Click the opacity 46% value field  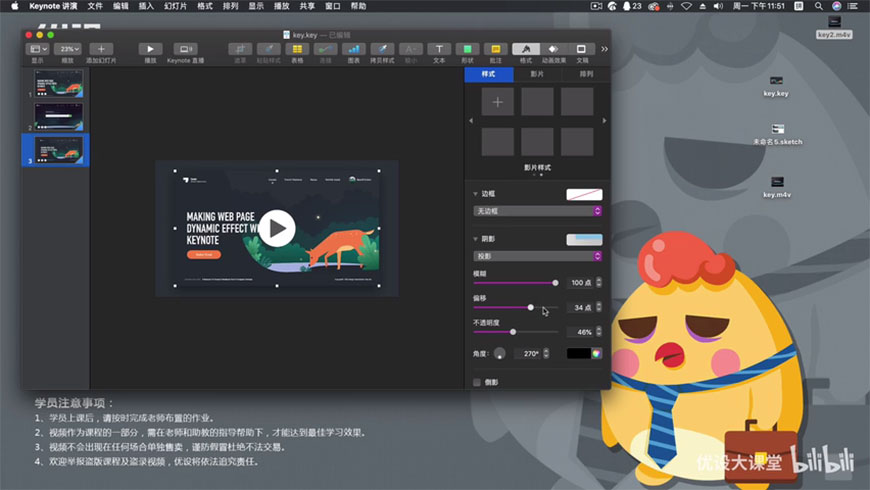pos(580,332)
